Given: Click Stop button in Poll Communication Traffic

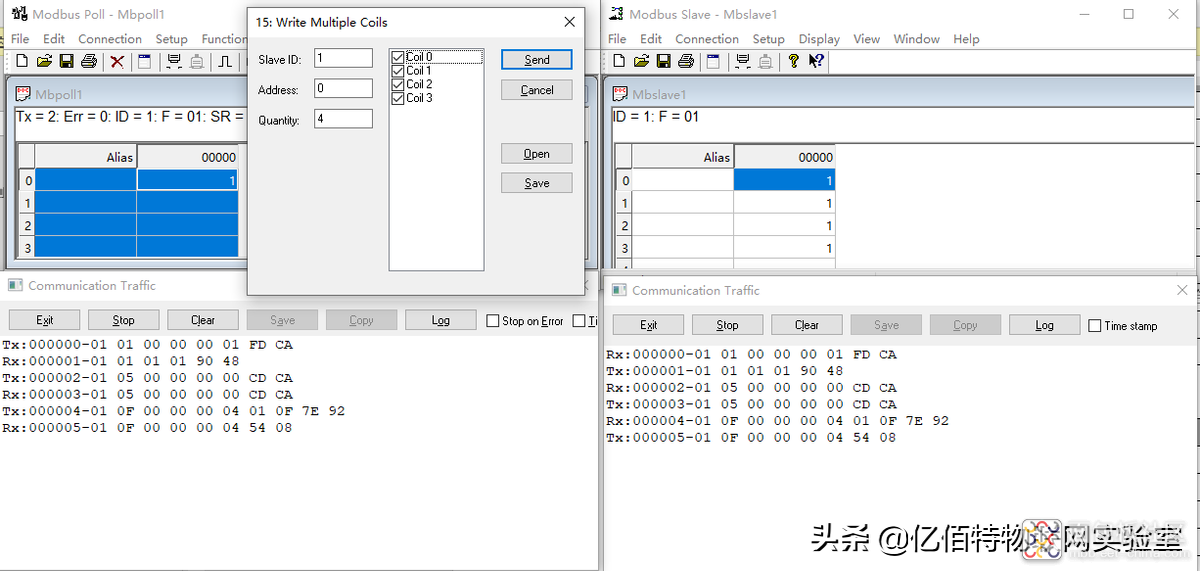Looking at the screenshot, I should (123, 320).
